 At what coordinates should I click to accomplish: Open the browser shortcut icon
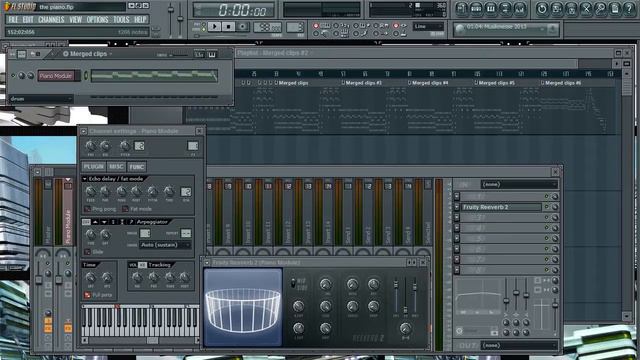(505, 9)
